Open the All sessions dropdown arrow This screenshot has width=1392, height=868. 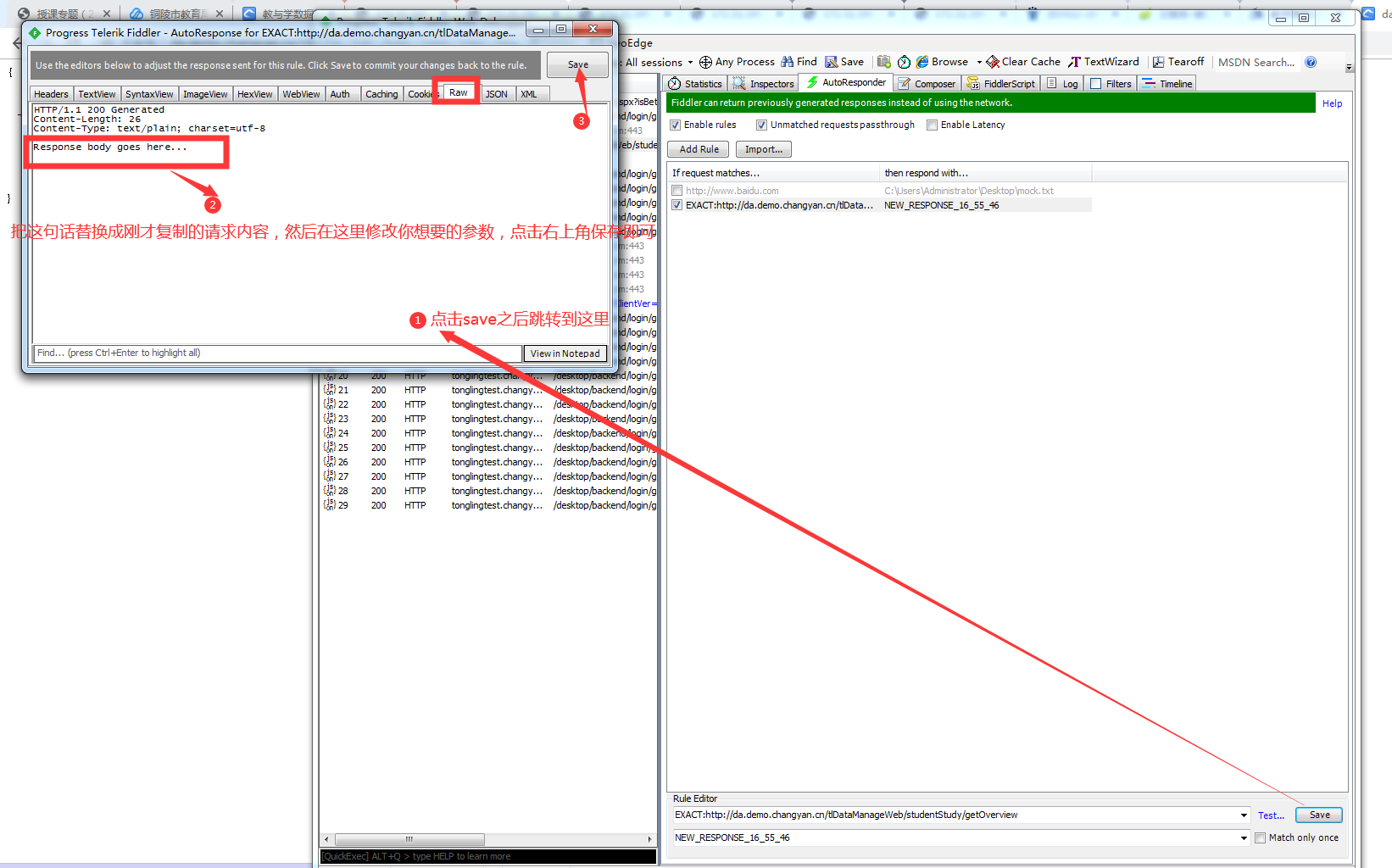tap(690, 62)
